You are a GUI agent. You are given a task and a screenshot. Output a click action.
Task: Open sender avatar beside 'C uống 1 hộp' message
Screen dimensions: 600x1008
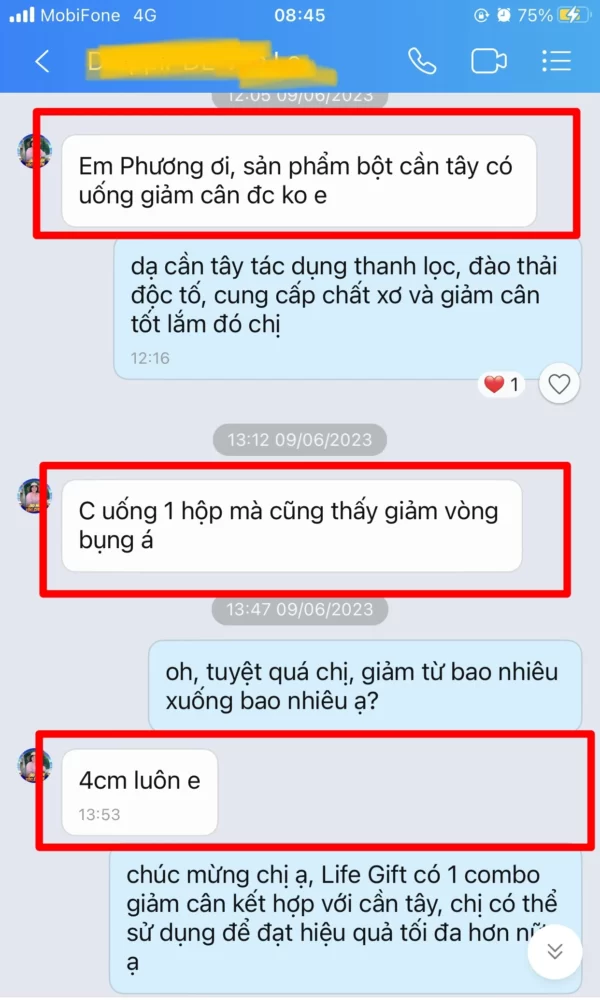35,496
